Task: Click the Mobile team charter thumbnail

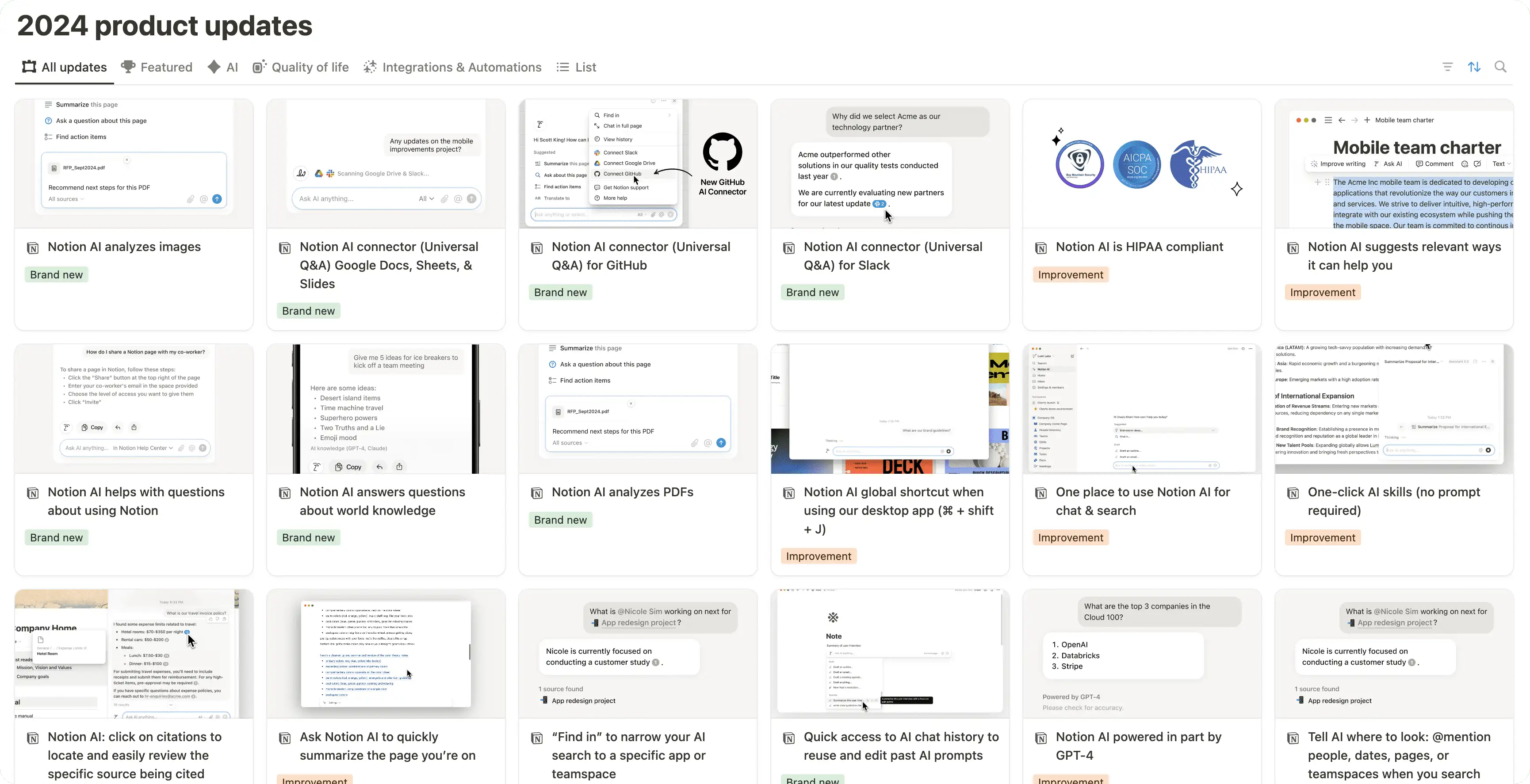Action: (x=1393, y=164)
